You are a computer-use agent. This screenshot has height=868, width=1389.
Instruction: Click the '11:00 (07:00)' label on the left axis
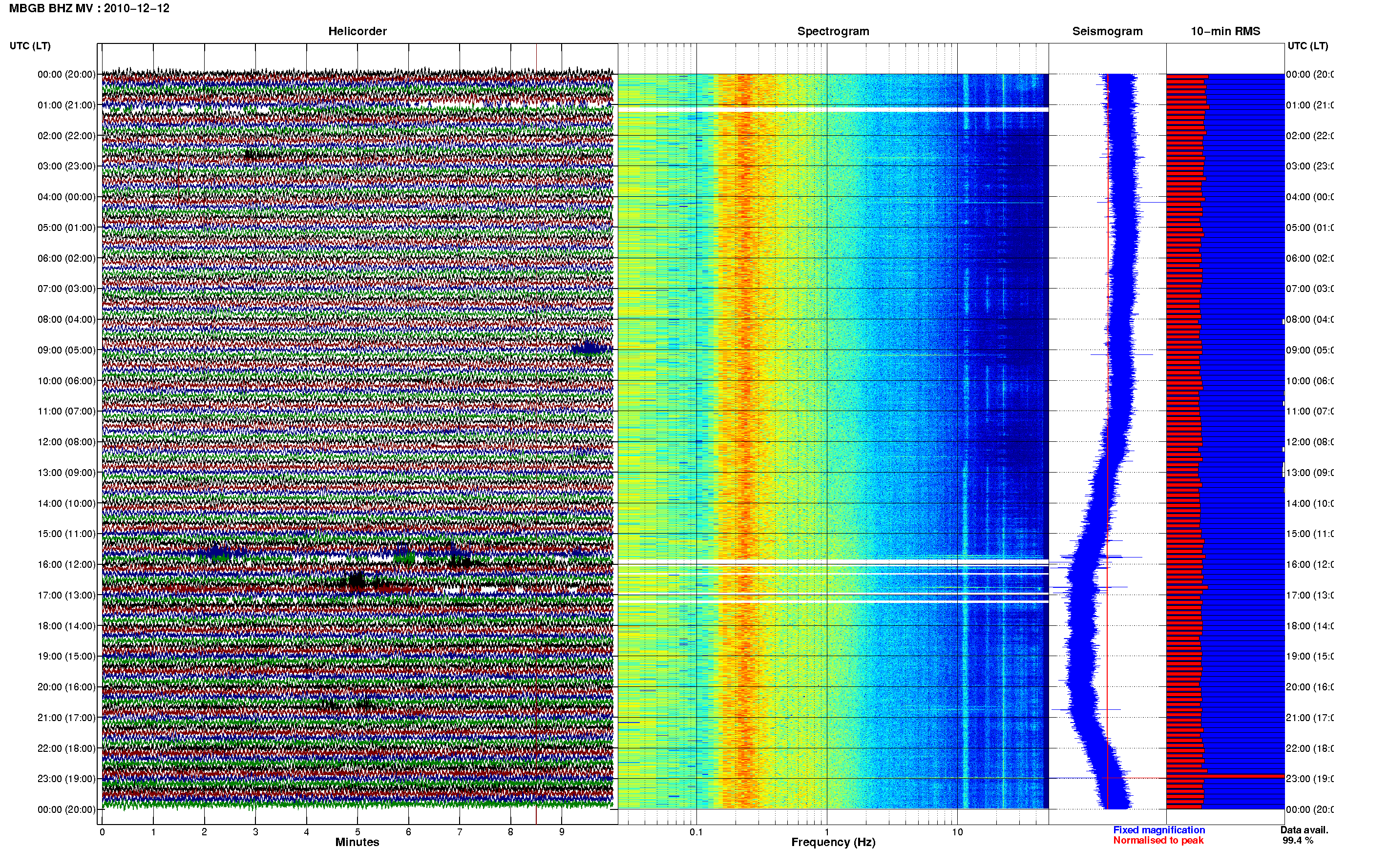(66, 411)
